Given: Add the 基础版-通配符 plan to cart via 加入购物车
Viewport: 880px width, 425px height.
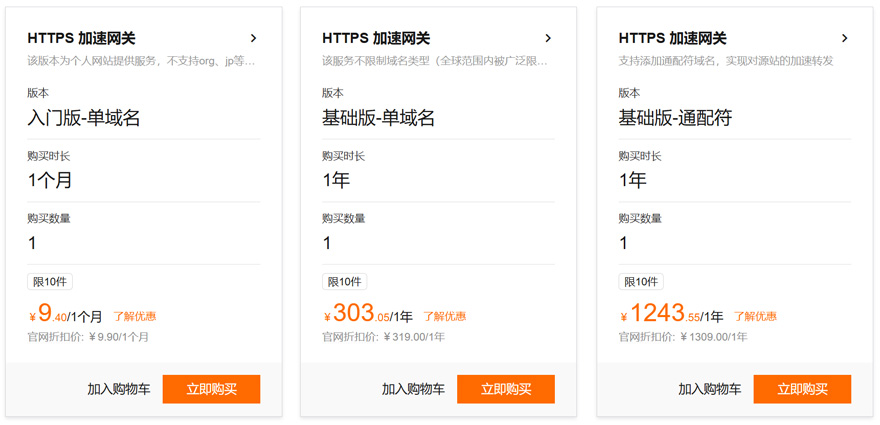Looking at the screenshot, I should coord(710,389).
